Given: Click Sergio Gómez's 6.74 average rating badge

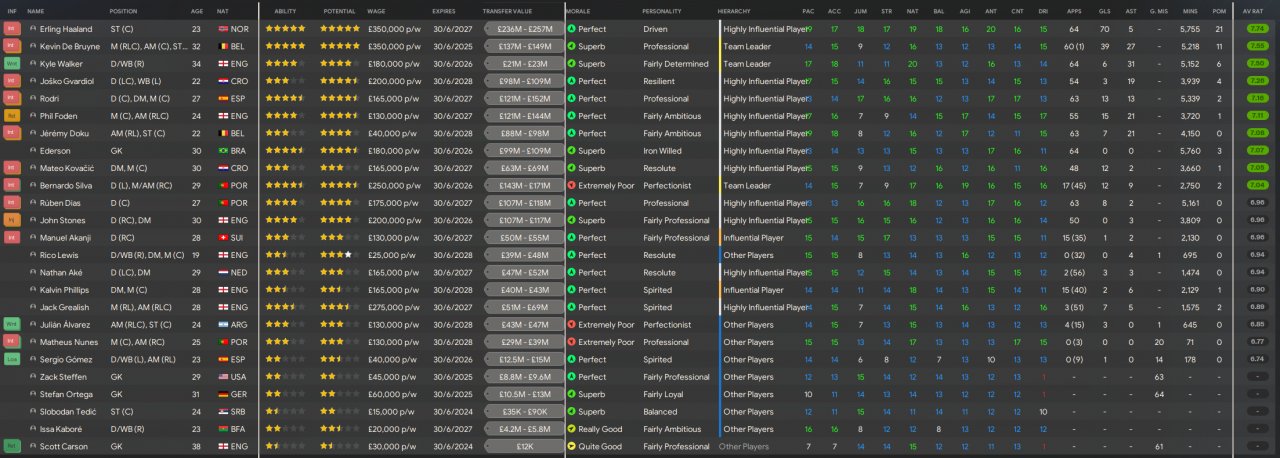Looking at the screenshot, I should tap(1258, 359).
